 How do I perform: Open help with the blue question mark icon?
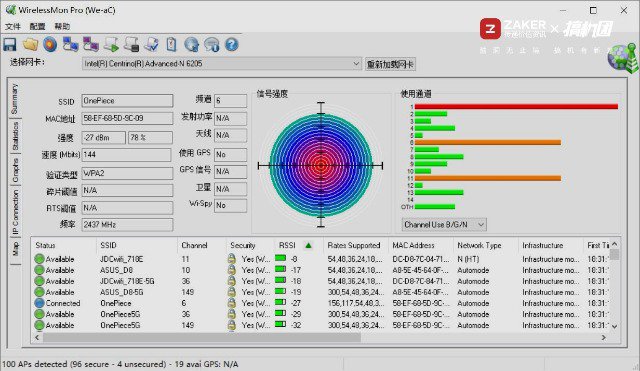pos(231,44)
